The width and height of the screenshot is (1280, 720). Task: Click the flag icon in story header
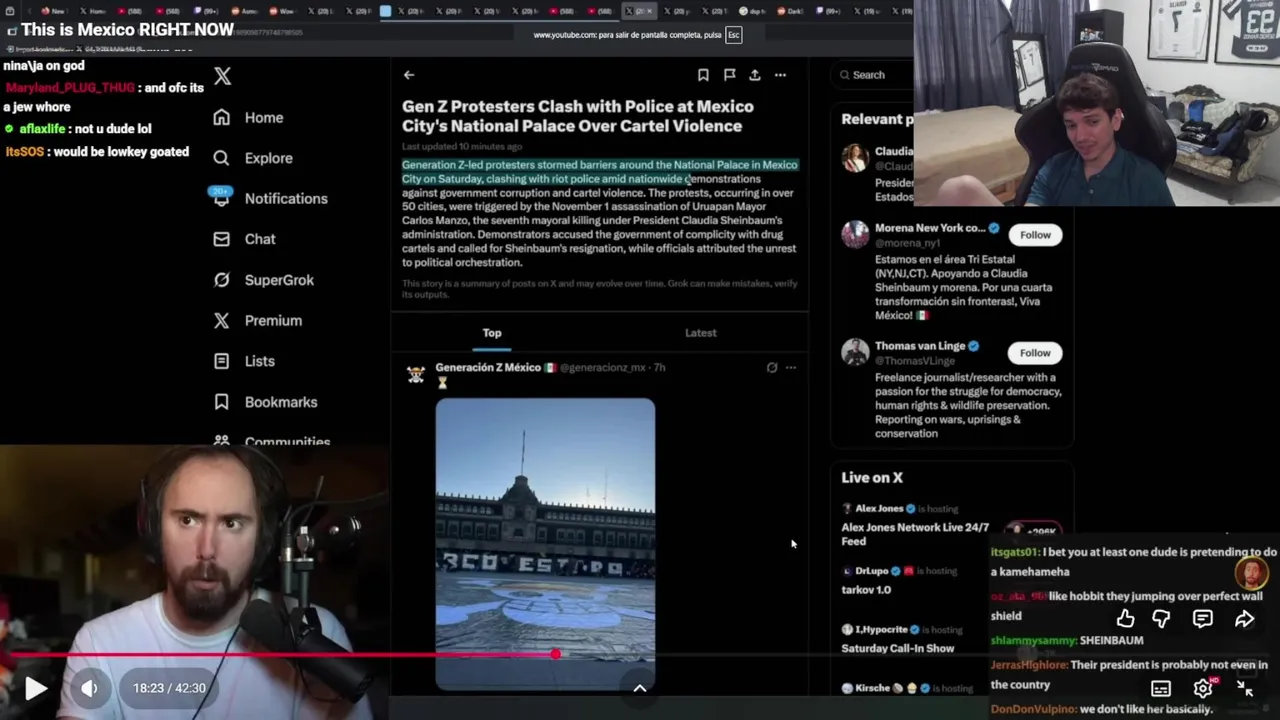pos(729,75)
